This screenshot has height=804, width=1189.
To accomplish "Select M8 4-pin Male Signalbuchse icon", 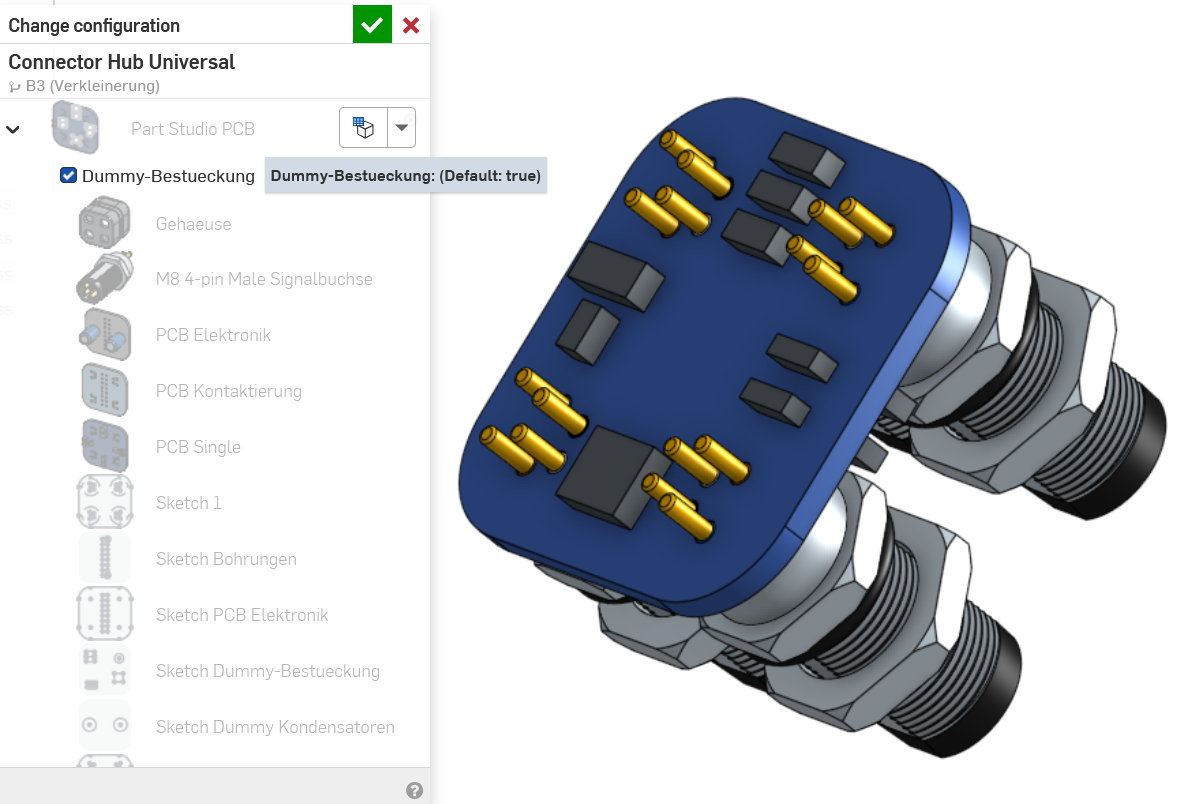I will point(105,278).
